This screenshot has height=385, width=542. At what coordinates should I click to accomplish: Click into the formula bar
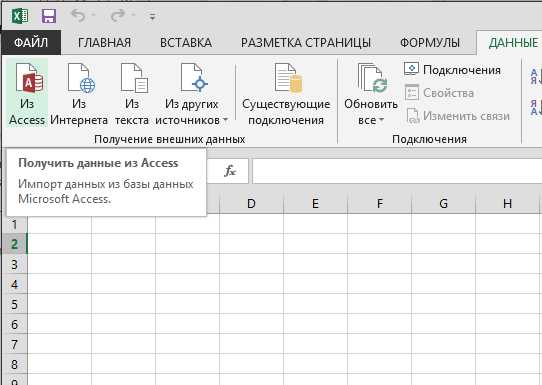397,171
